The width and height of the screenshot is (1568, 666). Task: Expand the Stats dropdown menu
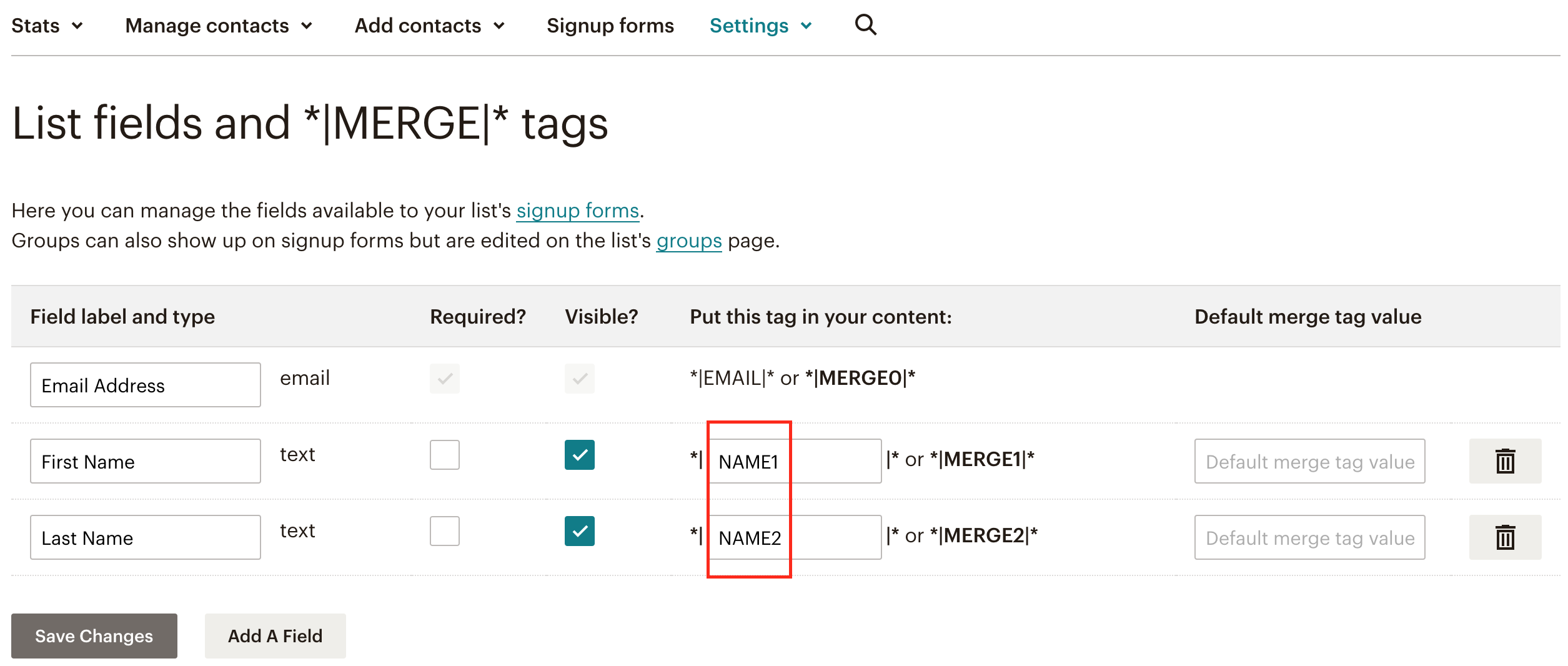pos(47,26)
